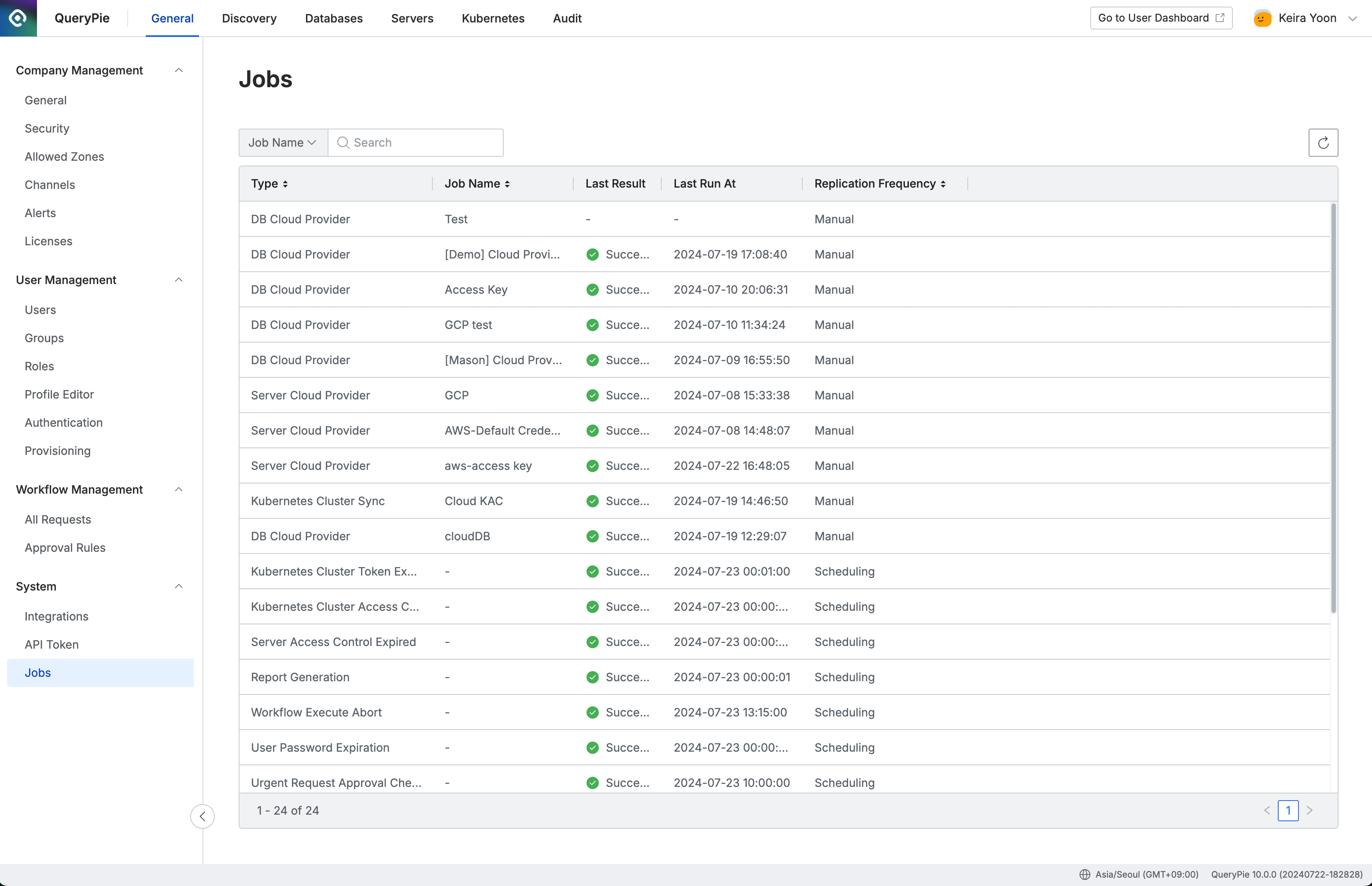Viewport: 1372px width, 886px height.
Task: Open the API Token sidebar link
Action: (x=51, y=644)
